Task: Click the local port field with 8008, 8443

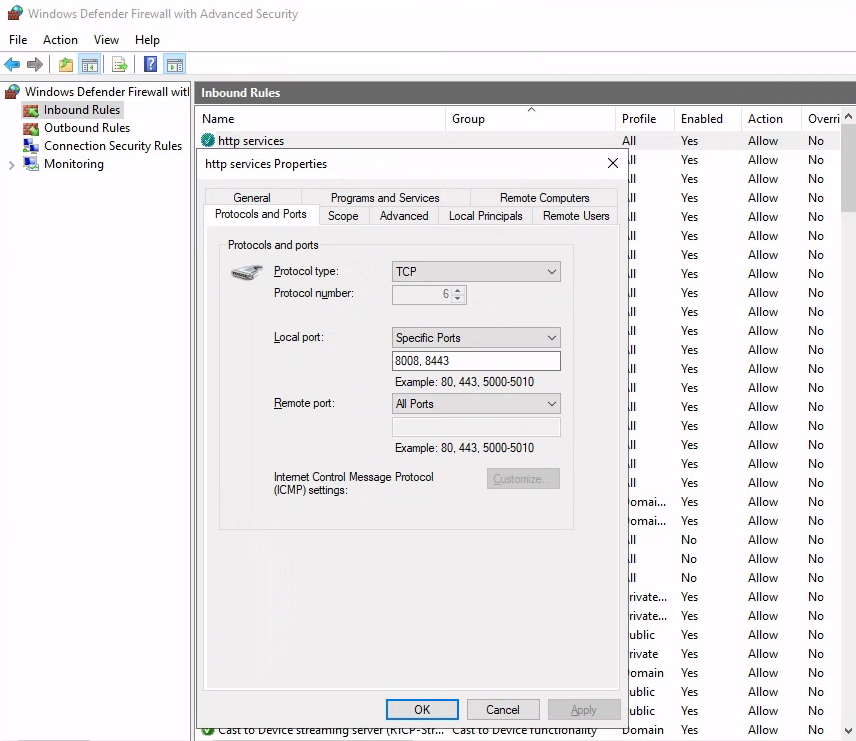Action: click(x=476, y=361)
